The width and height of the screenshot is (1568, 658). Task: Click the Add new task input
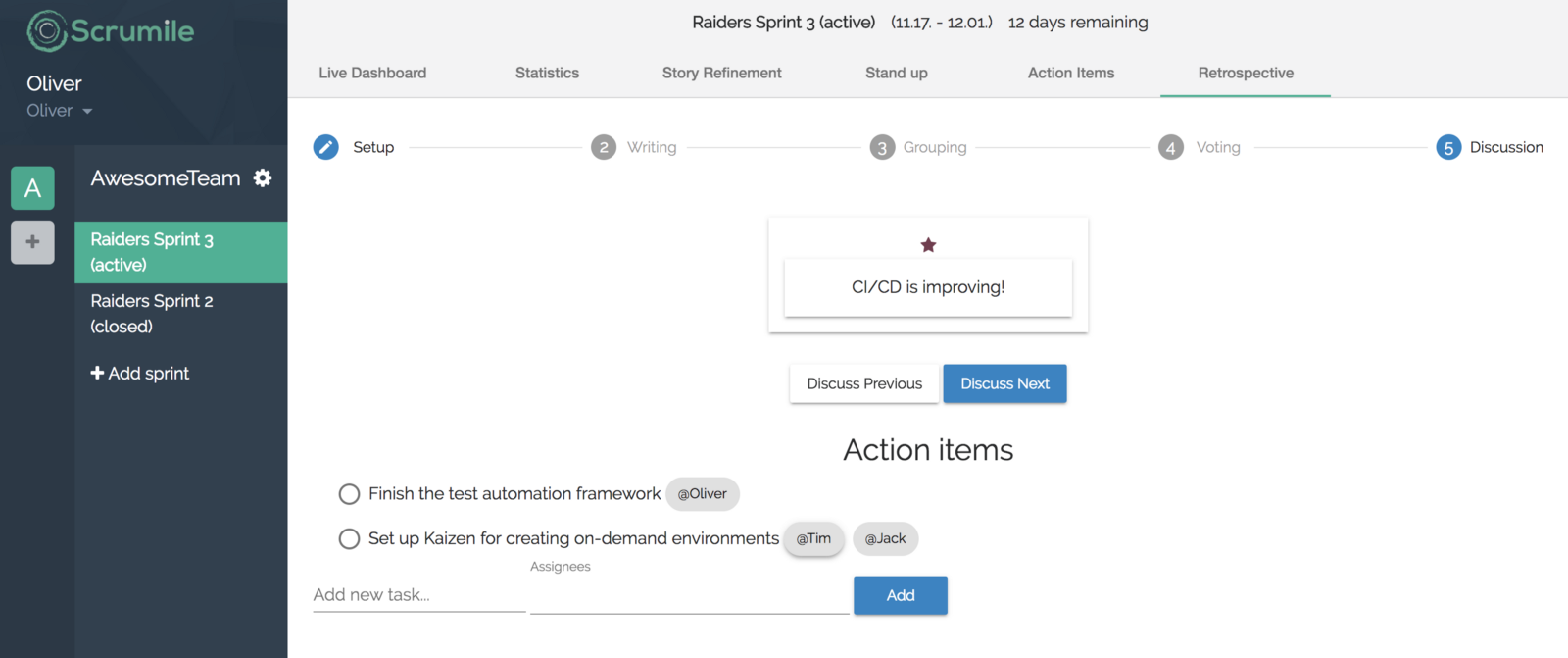pos(418,595)
